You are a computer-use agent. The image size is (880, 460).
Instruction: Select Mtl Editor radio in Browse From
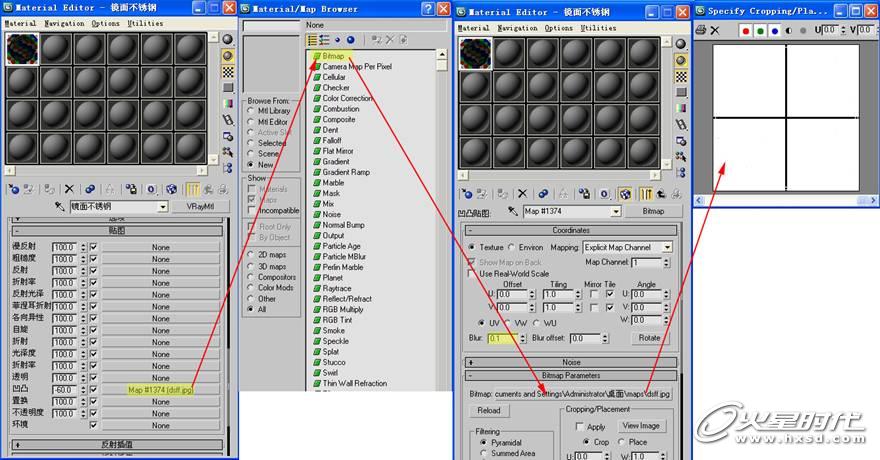[251, 122]
